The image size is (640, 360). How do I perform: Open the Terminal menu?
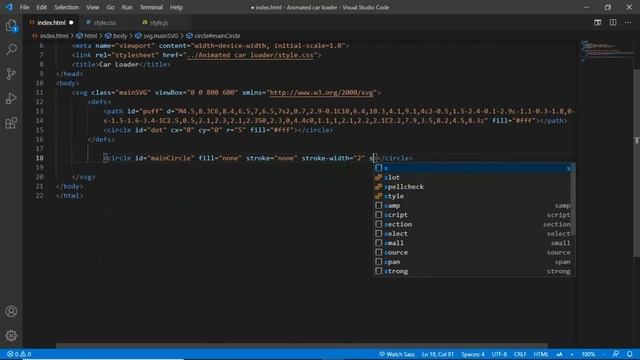click(151, 7)
